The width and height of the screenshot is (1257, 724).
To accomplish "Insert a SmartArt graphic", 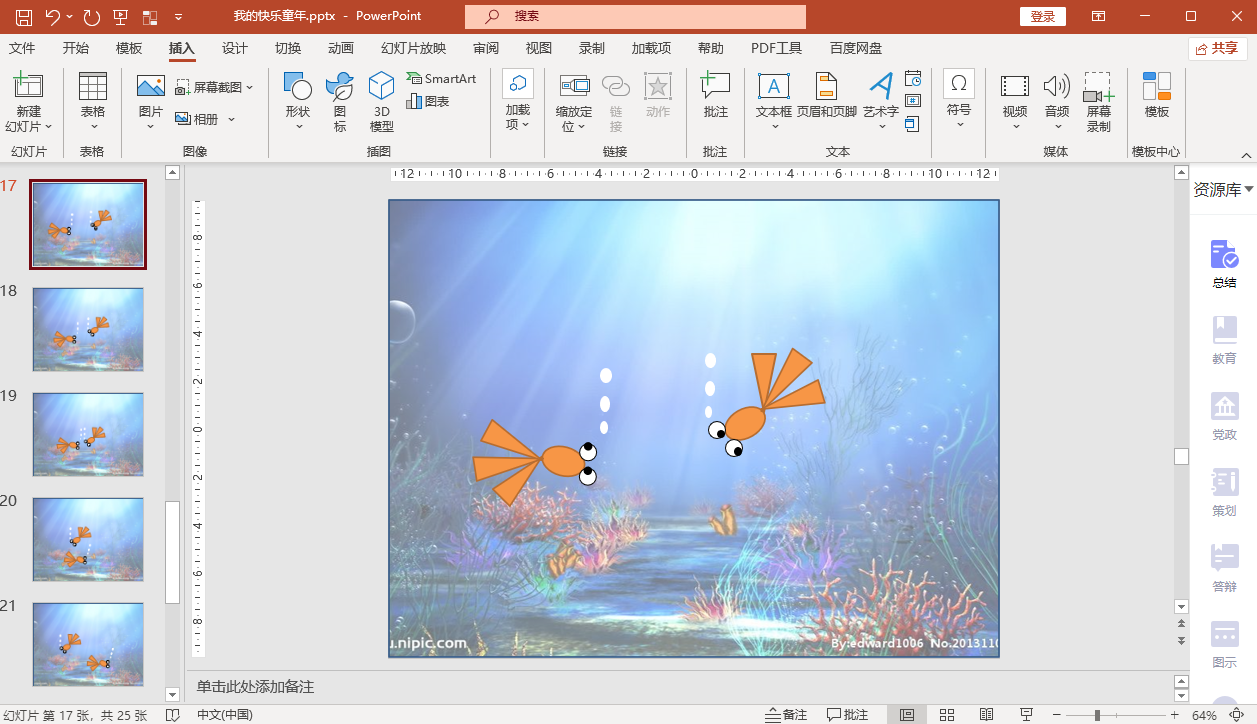I will (x=441, y=79).
